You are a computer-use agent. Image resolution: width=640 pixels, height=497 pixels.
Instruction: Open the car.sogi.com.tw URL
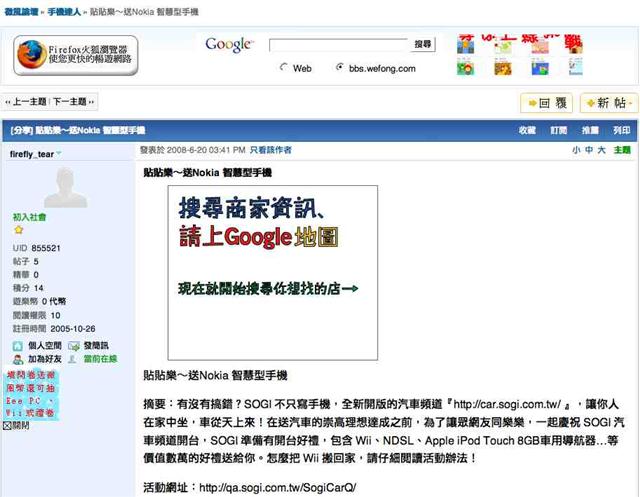507,404
